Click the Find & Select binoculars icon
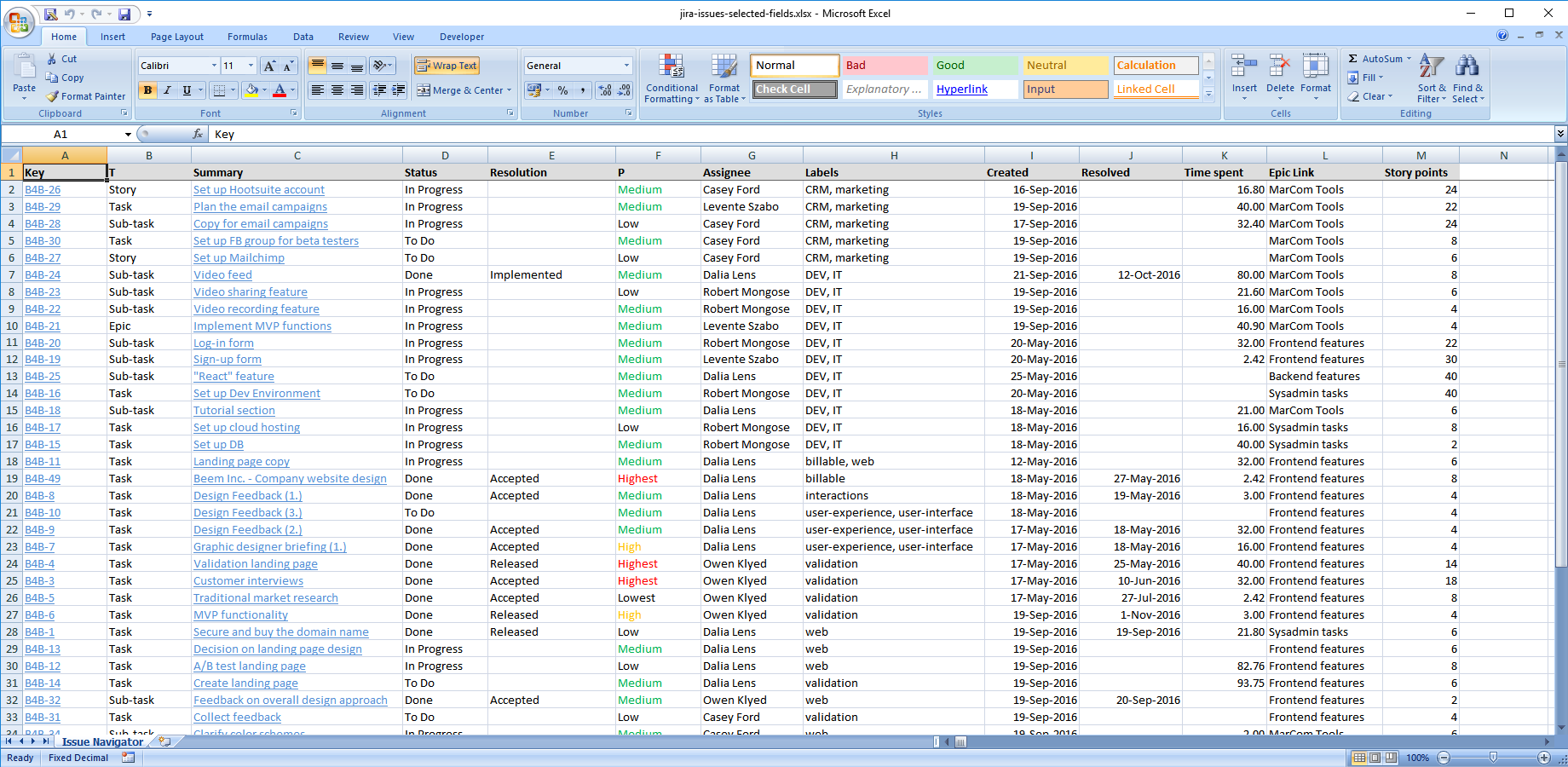This screenshot has width=1568, height=767. [x=1467, y=67]
